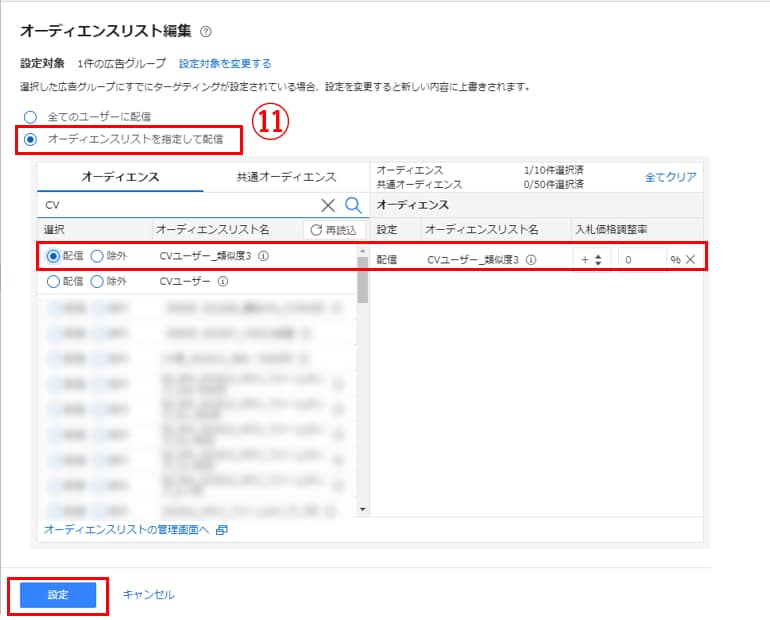Click the 全てクリア link

670,177
